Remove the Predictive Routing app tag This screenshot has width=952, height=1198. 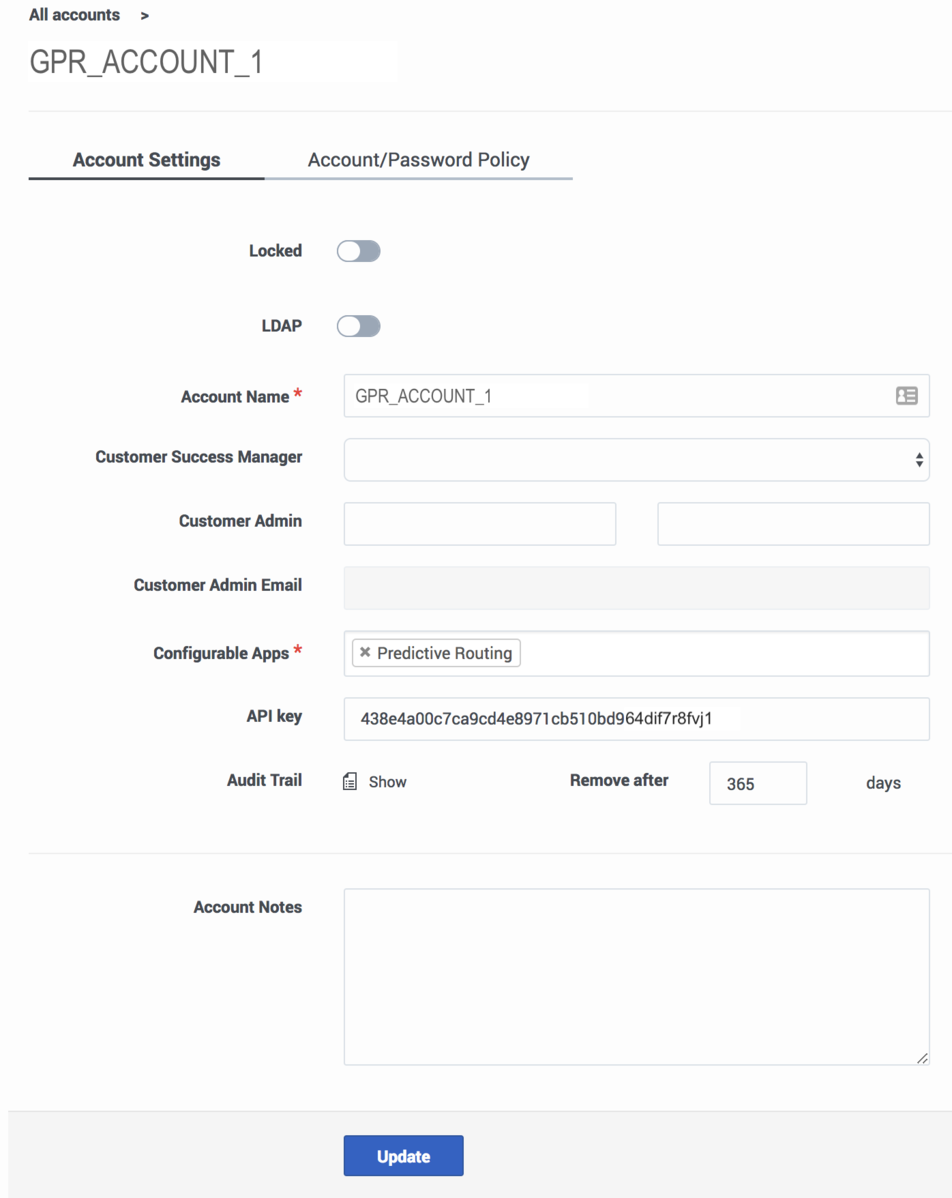coord(365,653)
